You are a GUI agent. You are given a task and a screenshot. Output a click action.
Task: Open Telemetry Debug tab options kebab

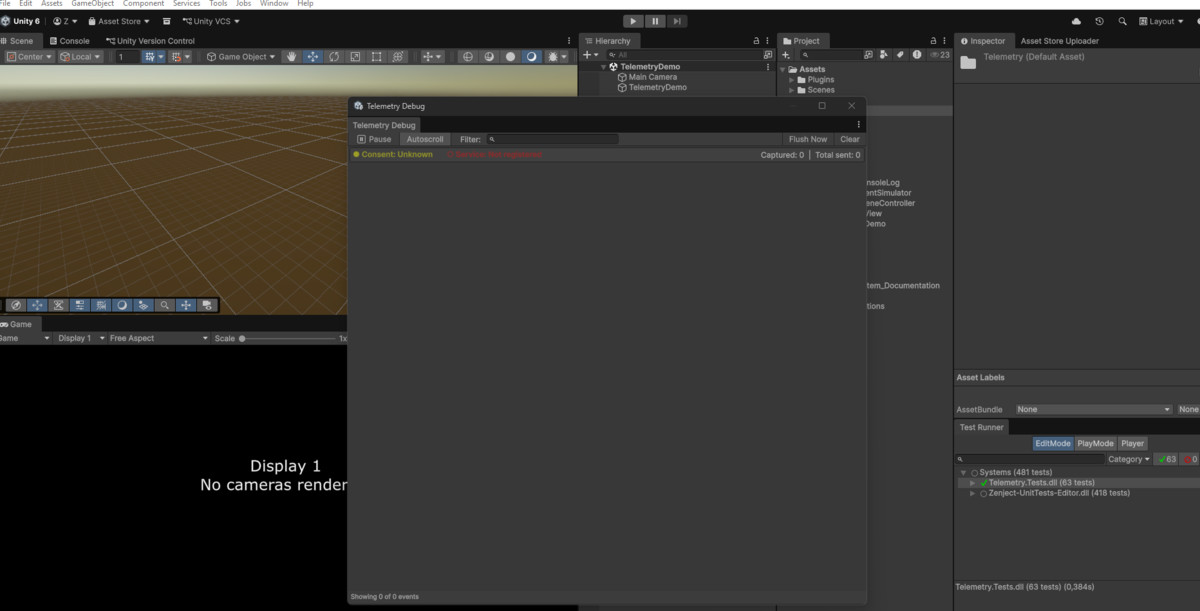pyautogui.click(x=858, y=125)
